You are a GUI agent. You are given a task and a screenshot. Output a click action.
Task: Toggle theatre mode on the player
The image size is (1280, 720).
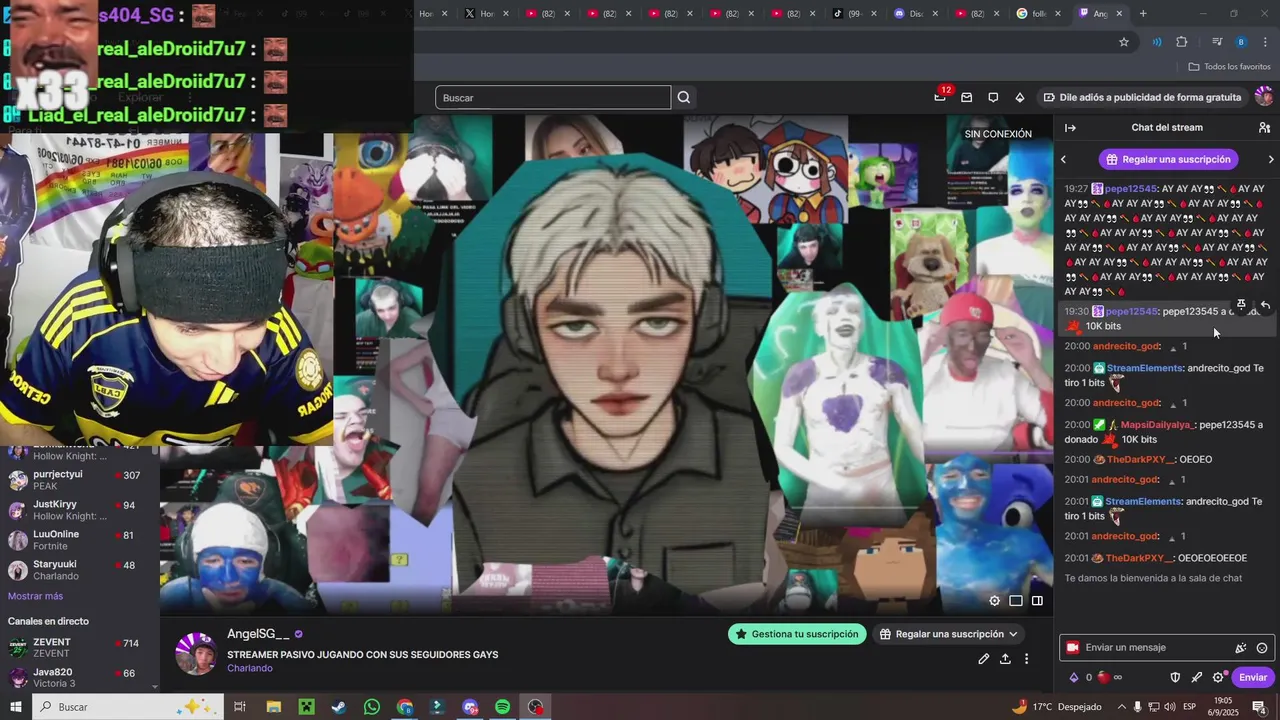[1016, 601]
